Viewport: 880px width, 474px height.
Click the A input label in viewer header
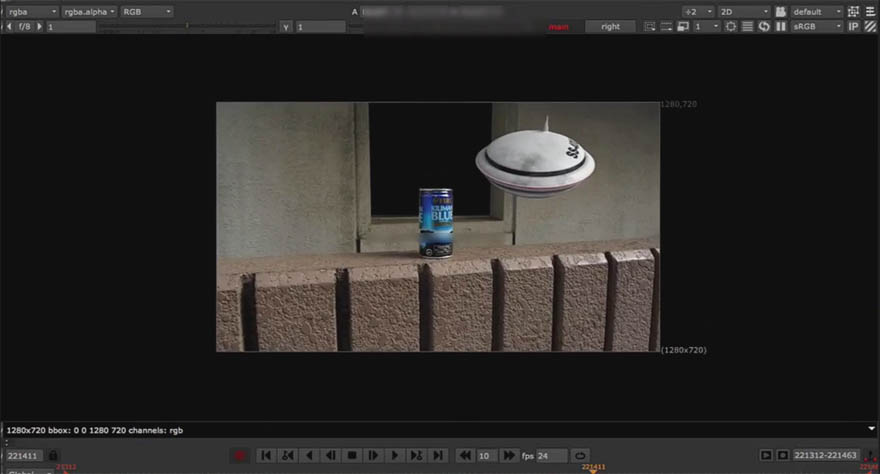pyautogui.click(x=354, y=12)
